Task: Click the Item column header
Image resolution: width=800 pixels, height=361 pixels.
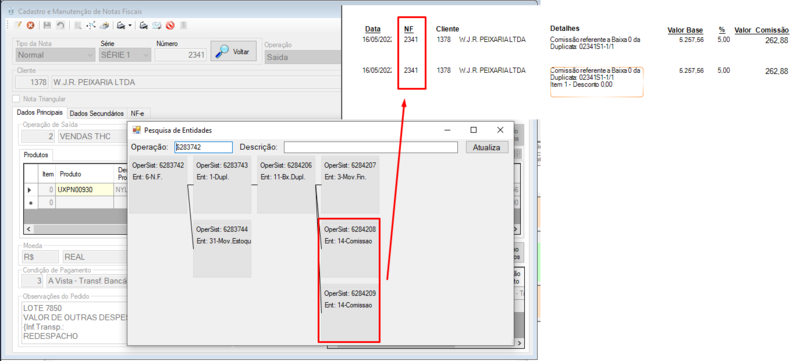Action: pos(48,174)
